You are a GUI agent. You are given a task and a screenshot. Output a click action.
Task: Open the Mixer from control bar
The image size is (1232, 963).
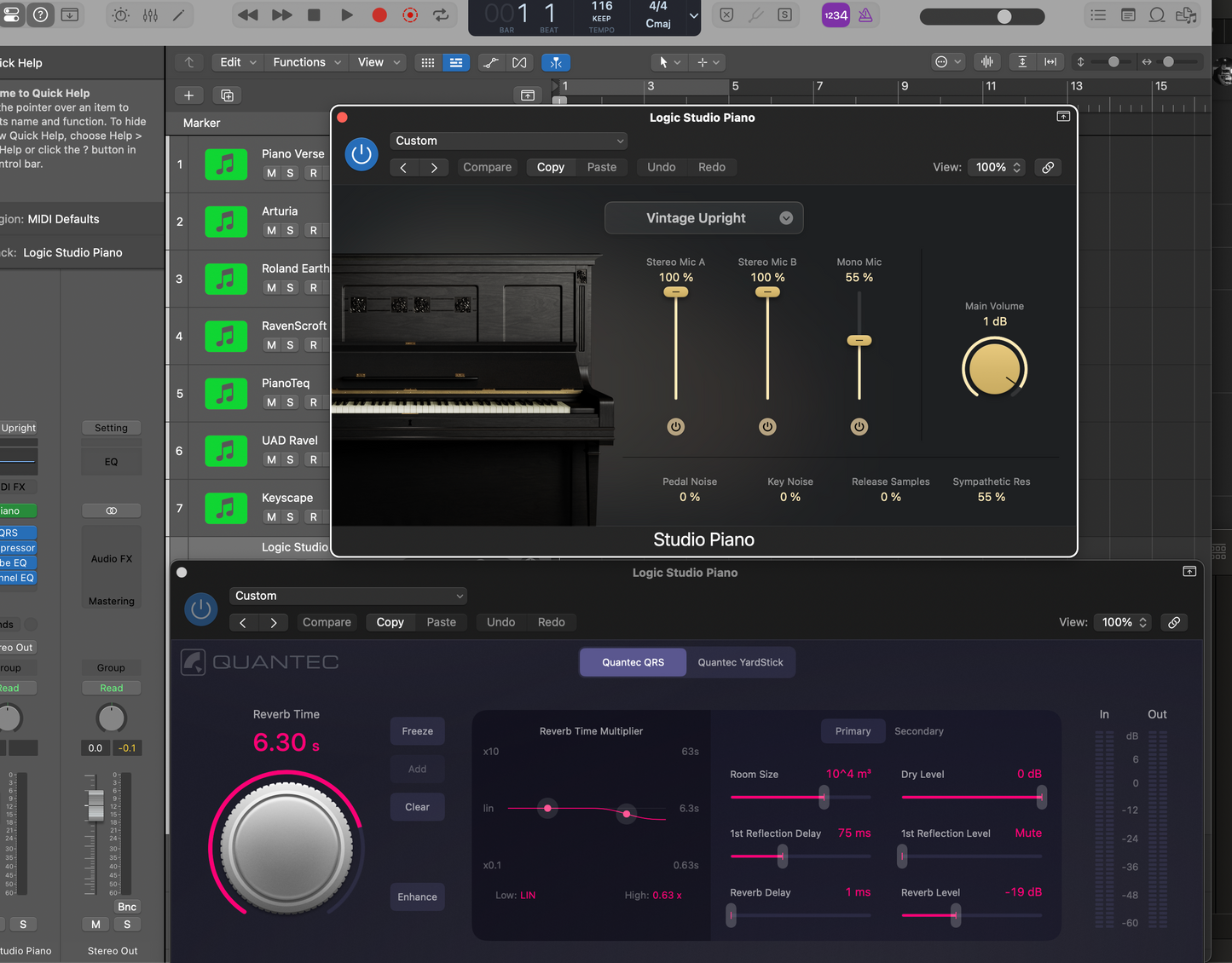150,15
